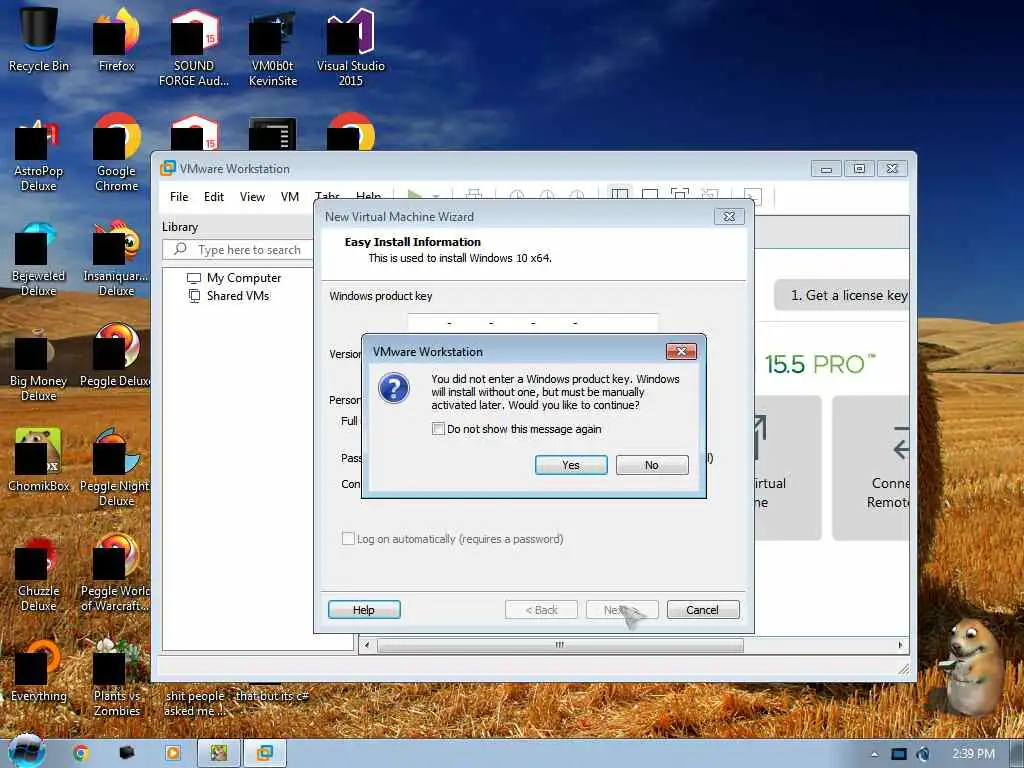Screen dimensions: 1024x768
Task: Open the VM menu in VMware Workstation
Action: coord(290,197)
